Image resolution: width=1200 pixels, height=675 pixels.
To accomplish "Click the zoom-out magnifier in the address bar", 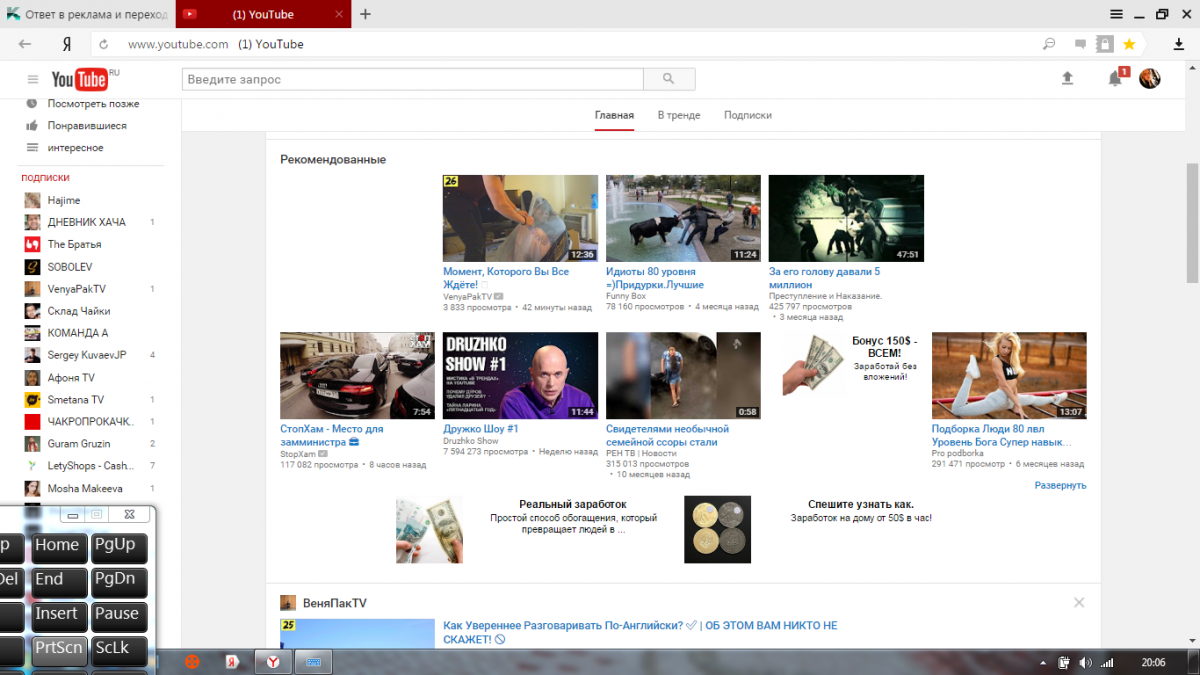I will (x=1049, y=44).
